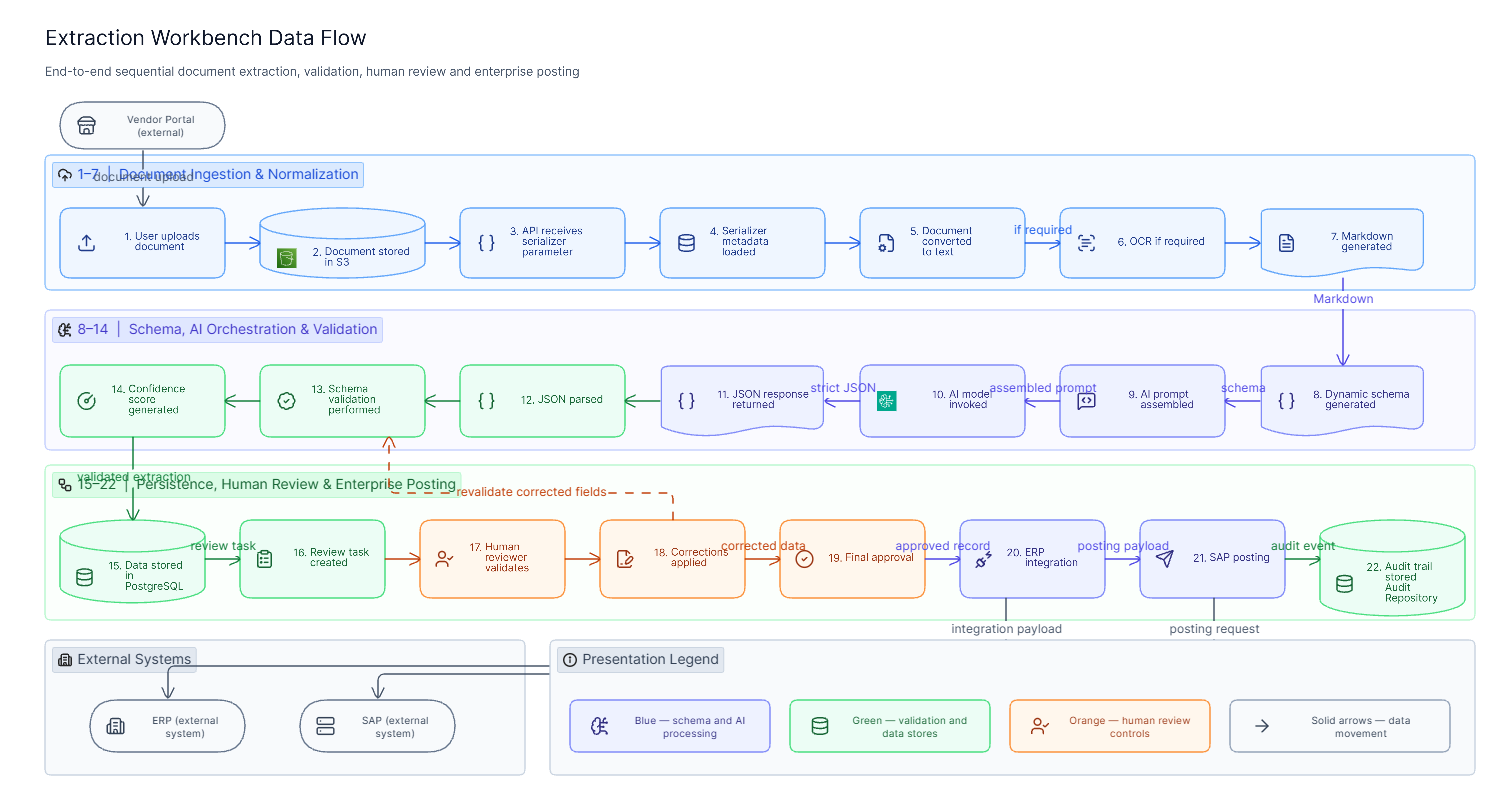Image resolution: width=1500 pixels, height=803 pixels.
Task: Click the Vendor Portal storefront icon
Action: (x=87, y=126)
